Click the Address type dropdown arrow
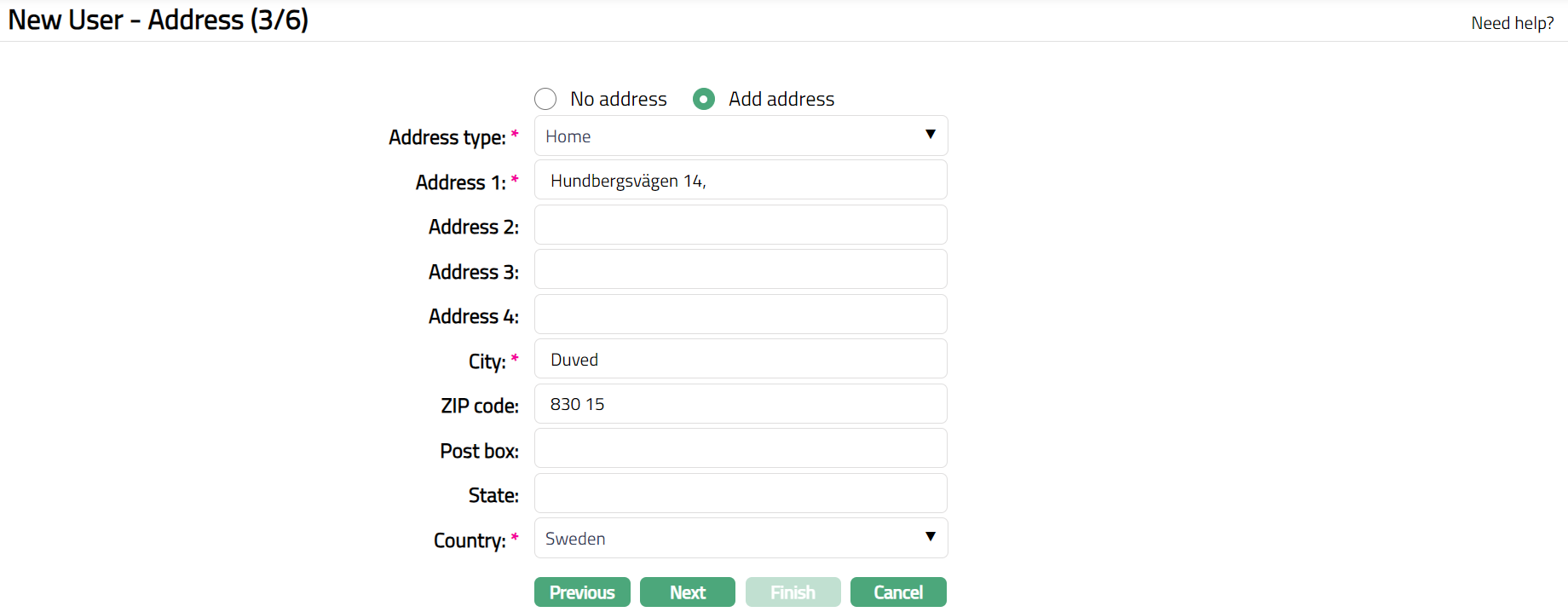Screen dimensions: 1568x612 pyautogui.click(x=931, y=135)
